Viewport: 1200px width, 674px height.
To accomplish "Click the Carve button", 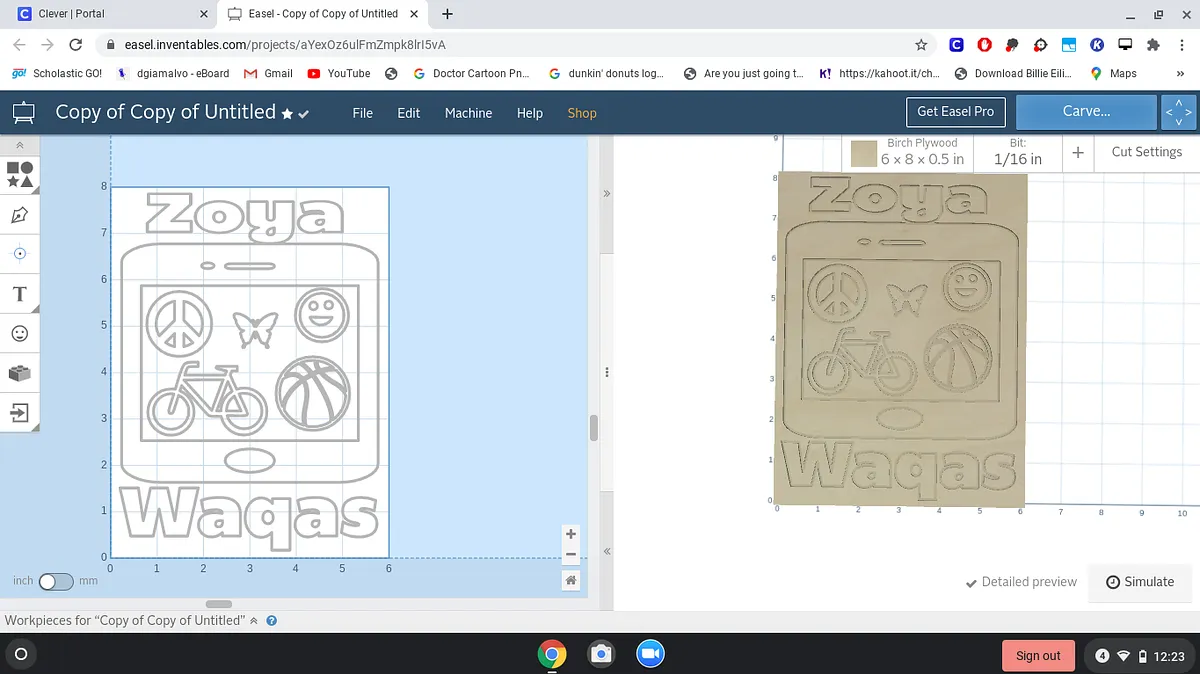I will pyautogui.click(x=1086, y=112).
